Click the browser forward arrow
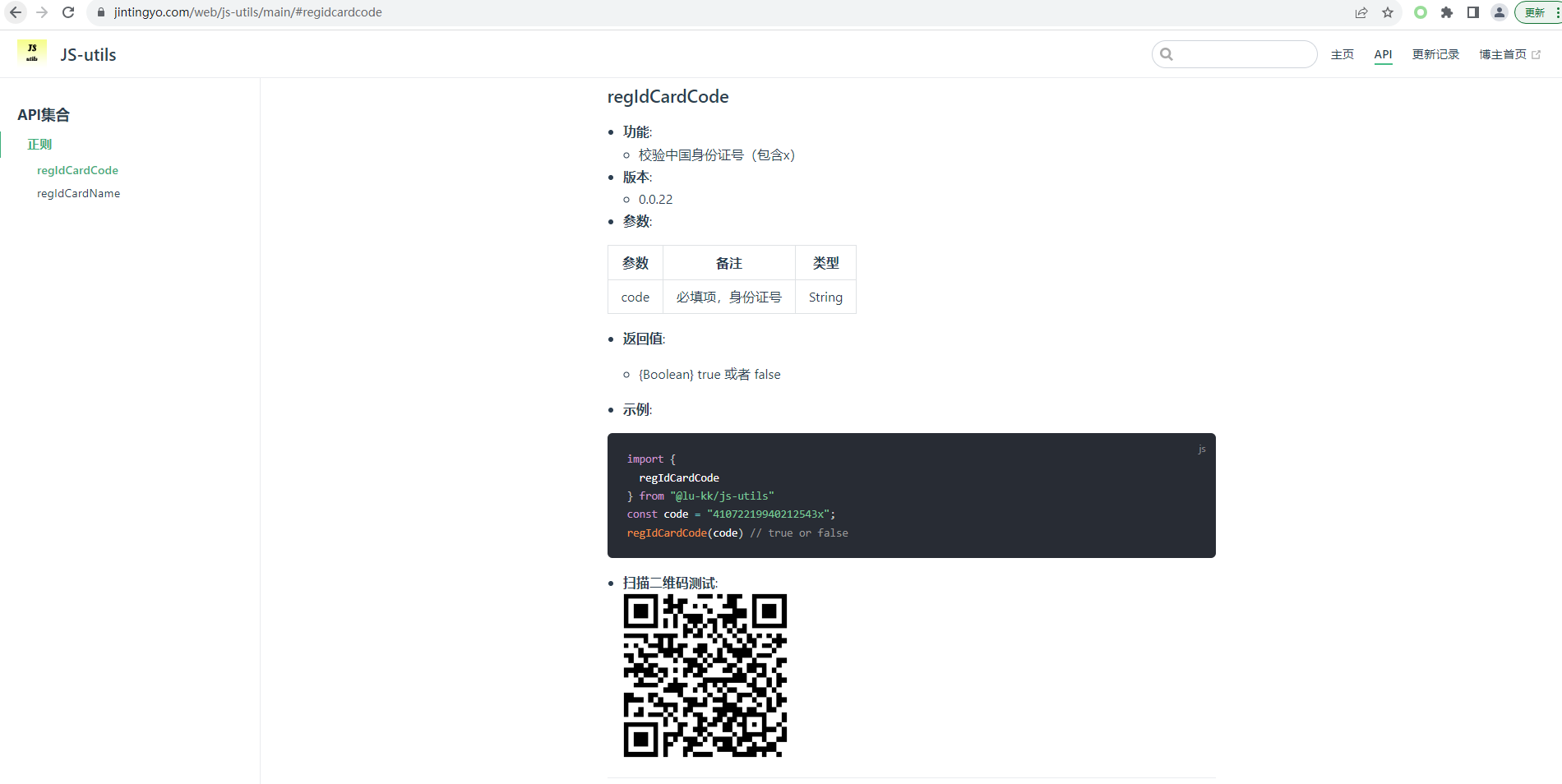This screenshot has height=784, width=1562. point(42,12)
